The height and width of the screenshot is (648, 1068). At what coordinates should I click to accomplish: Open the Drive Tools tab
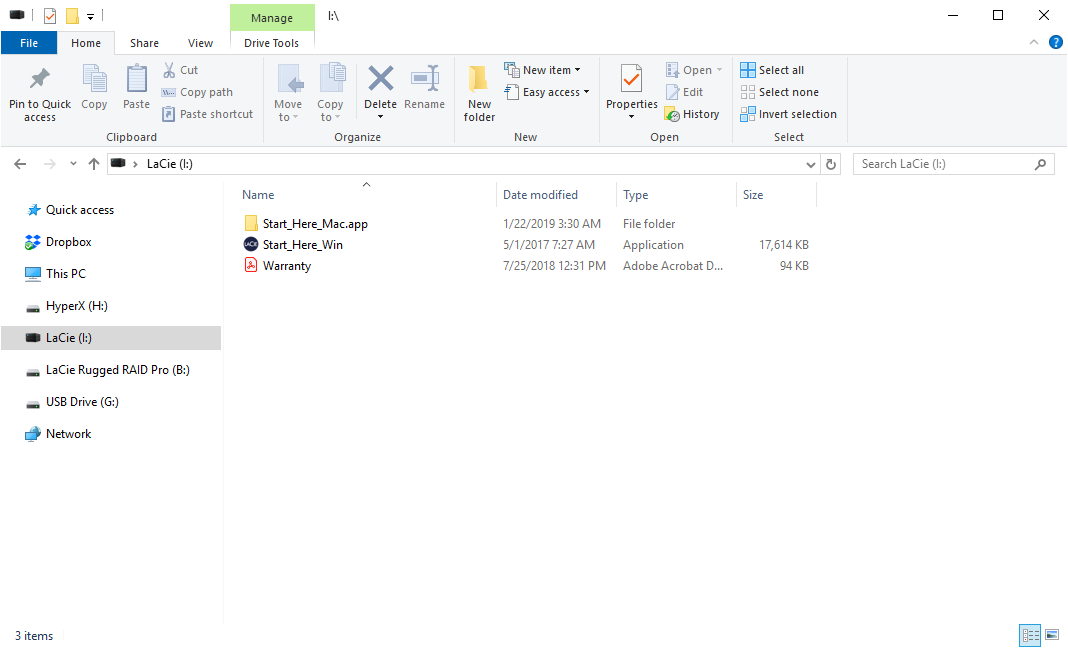tap(271, 43)
